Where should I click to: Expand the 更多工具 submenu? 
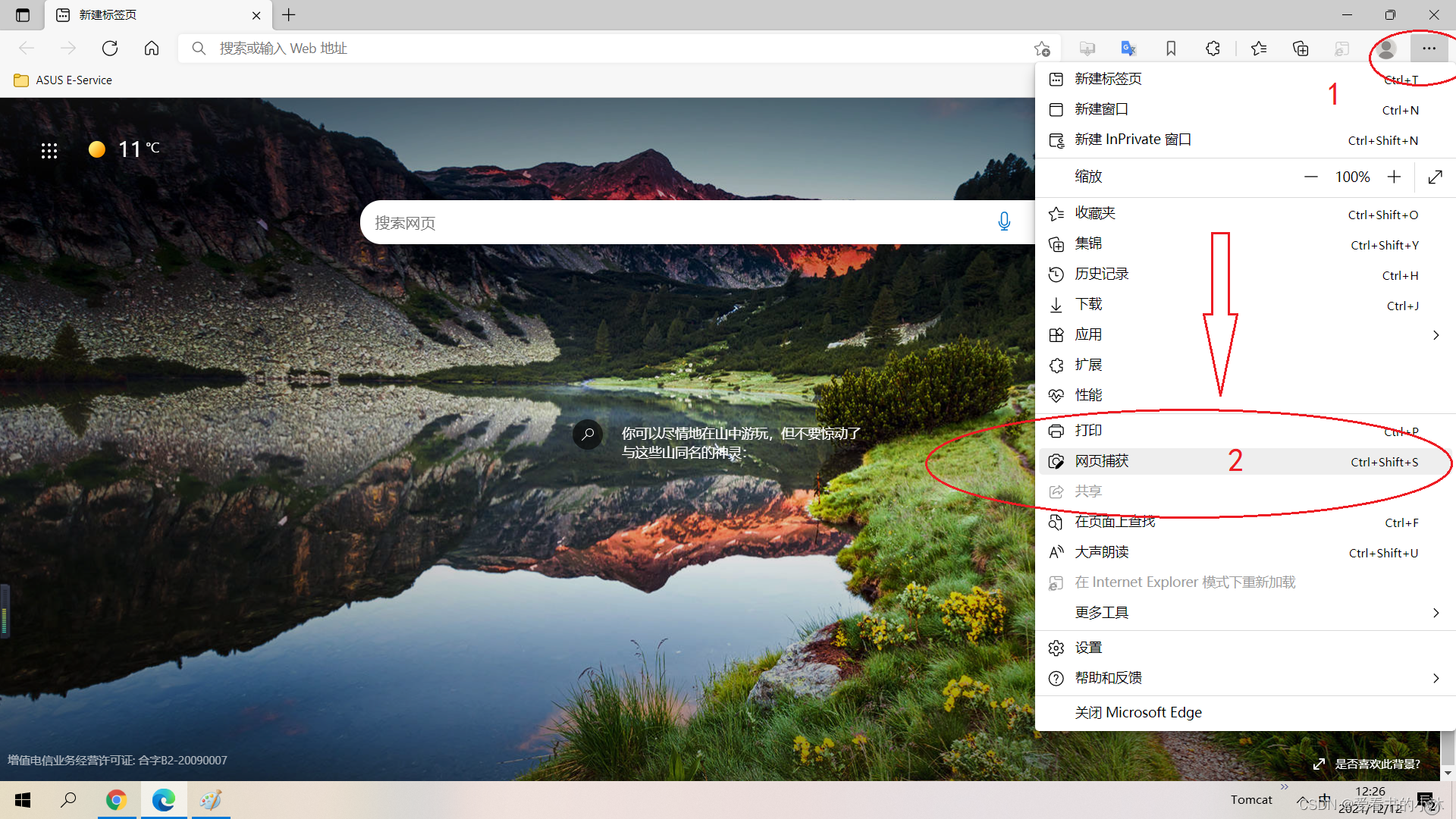click(x=1244, y=613)
